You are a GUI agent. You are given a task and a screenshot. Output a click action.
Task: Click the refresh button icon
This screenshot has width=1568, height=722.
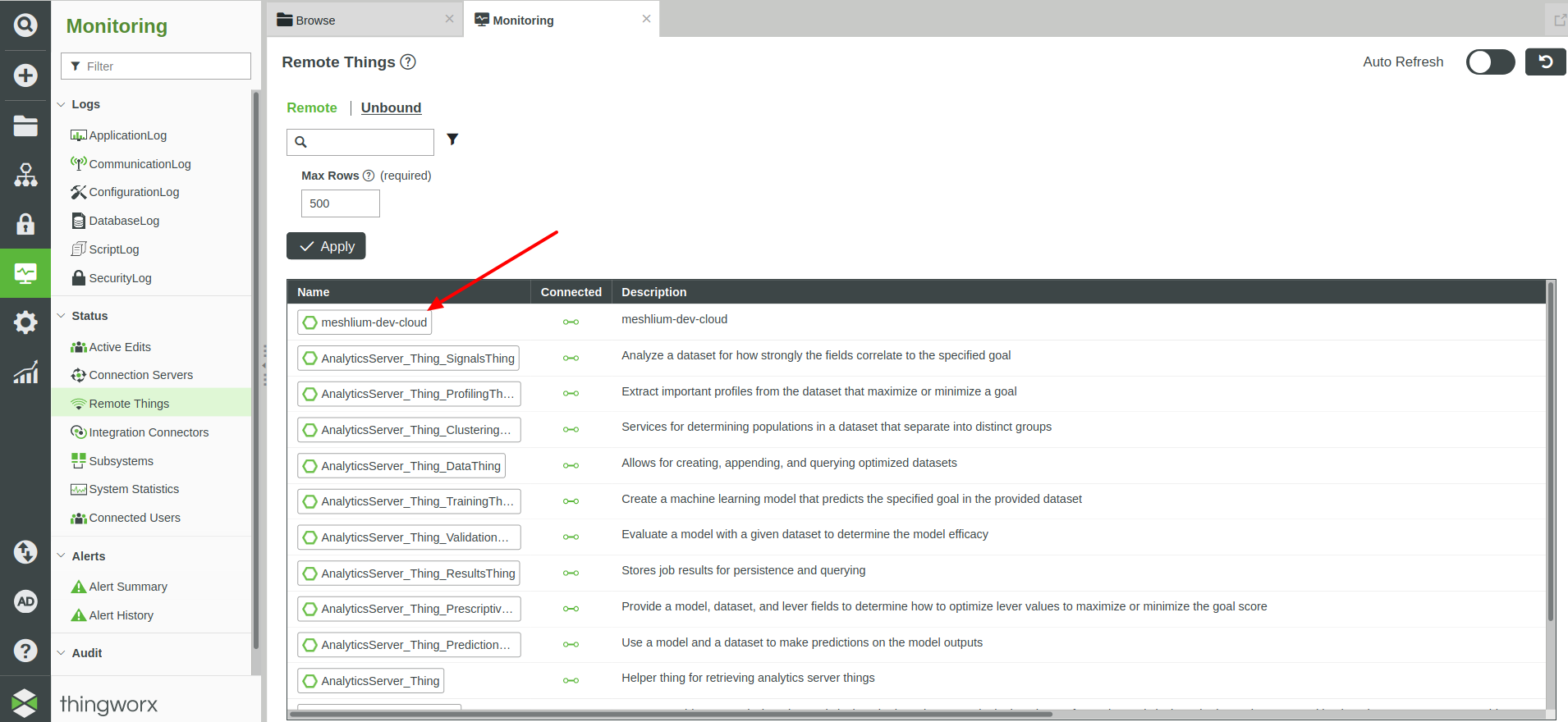[x=1545, y=62]
